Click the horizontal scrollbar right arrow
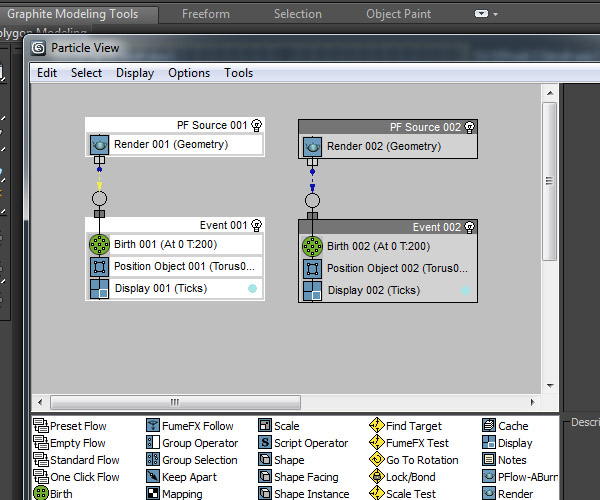 532,402
